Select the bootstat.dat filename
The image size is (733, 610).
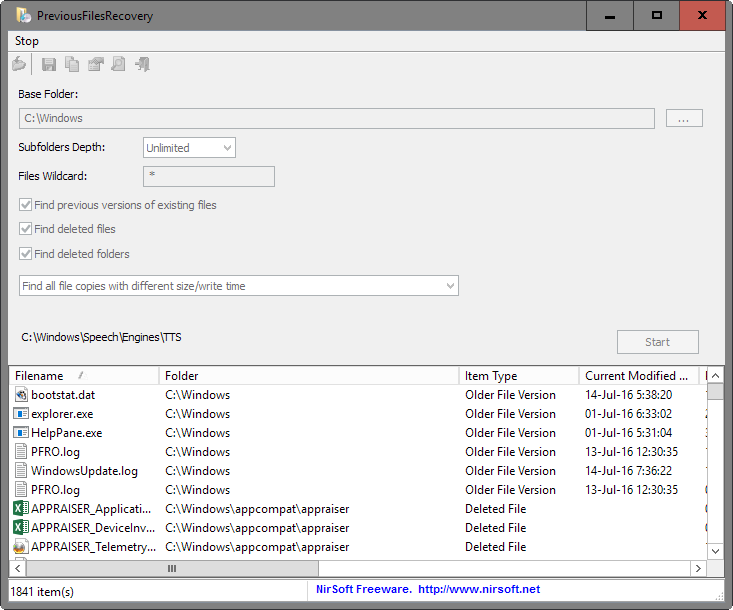(63, 395)
